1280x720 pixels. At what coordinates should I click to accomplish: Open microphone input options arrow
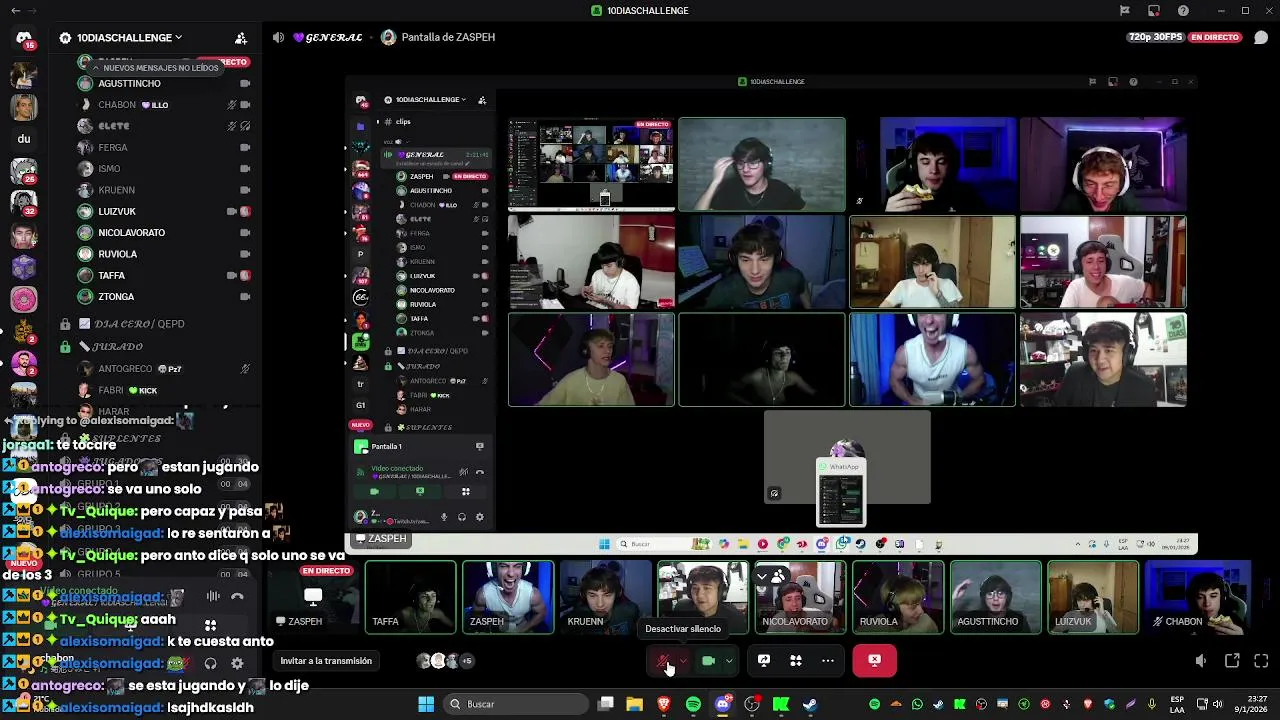pyautogui.click(x=683, y=660)
